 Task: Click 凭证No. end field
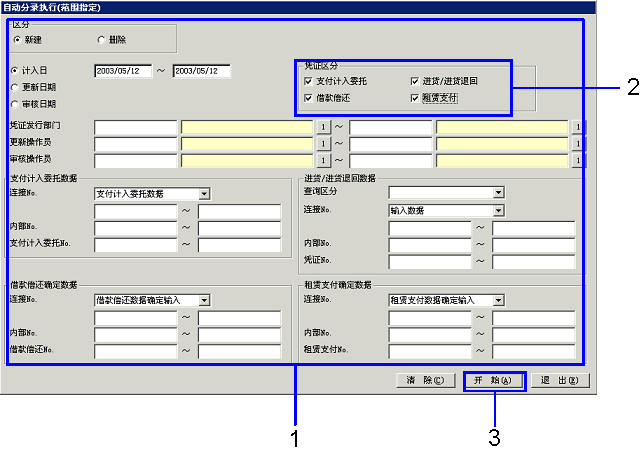pyautogui.click(x=534, y=261)
